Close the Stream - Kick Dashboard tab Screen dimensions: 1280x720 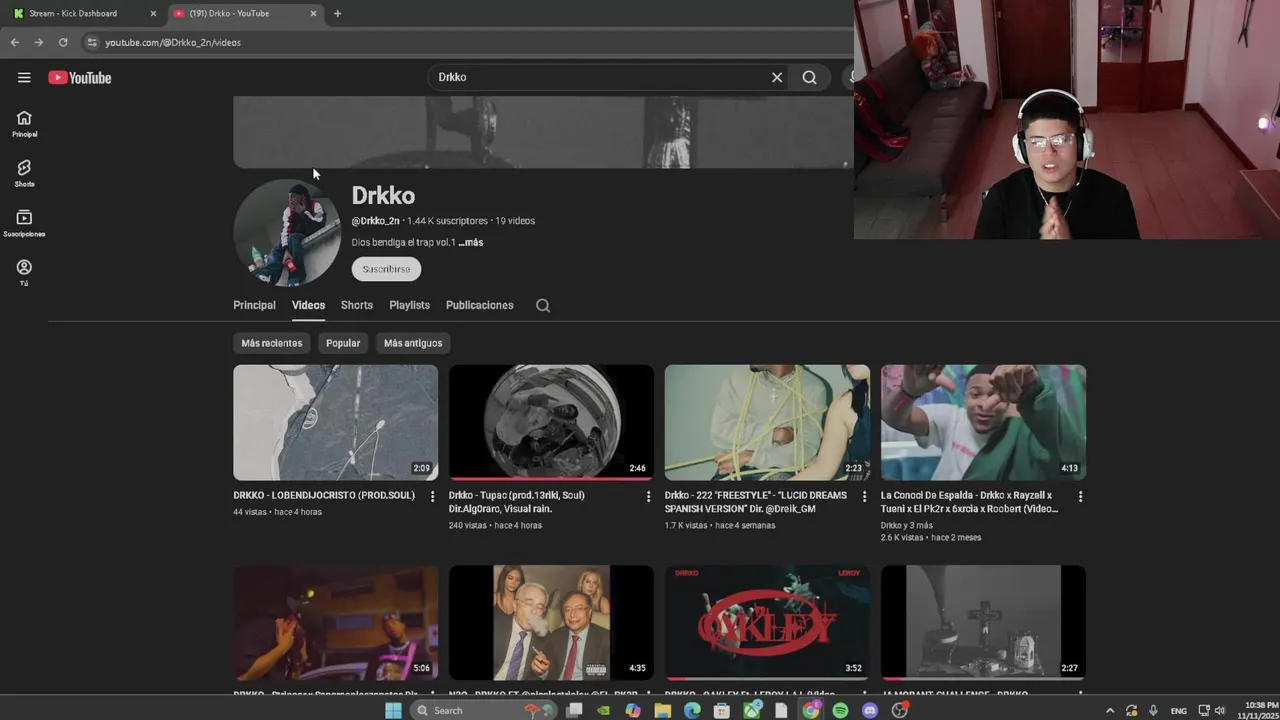pos(153,13)
